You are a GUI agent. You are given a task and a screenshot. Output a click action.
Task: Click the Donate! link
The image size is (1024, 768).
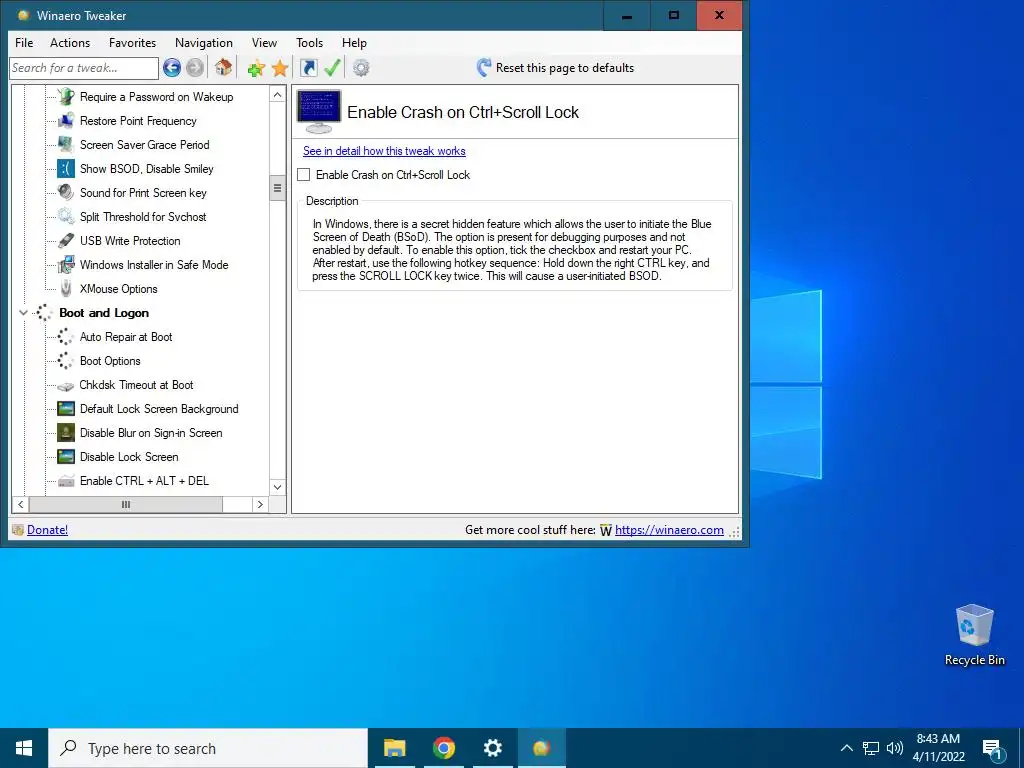[x=48, y=530]
